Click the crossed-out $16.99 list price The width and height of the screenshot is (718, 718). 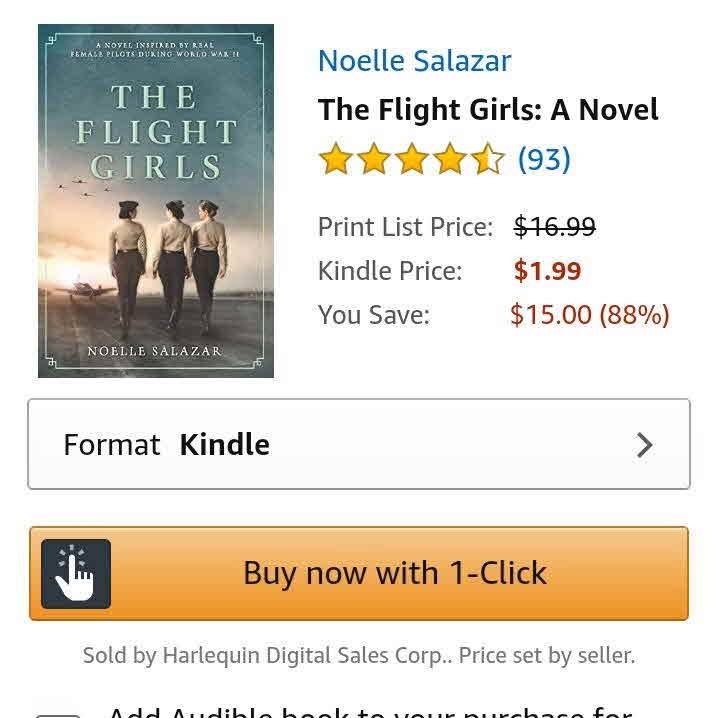554,227
